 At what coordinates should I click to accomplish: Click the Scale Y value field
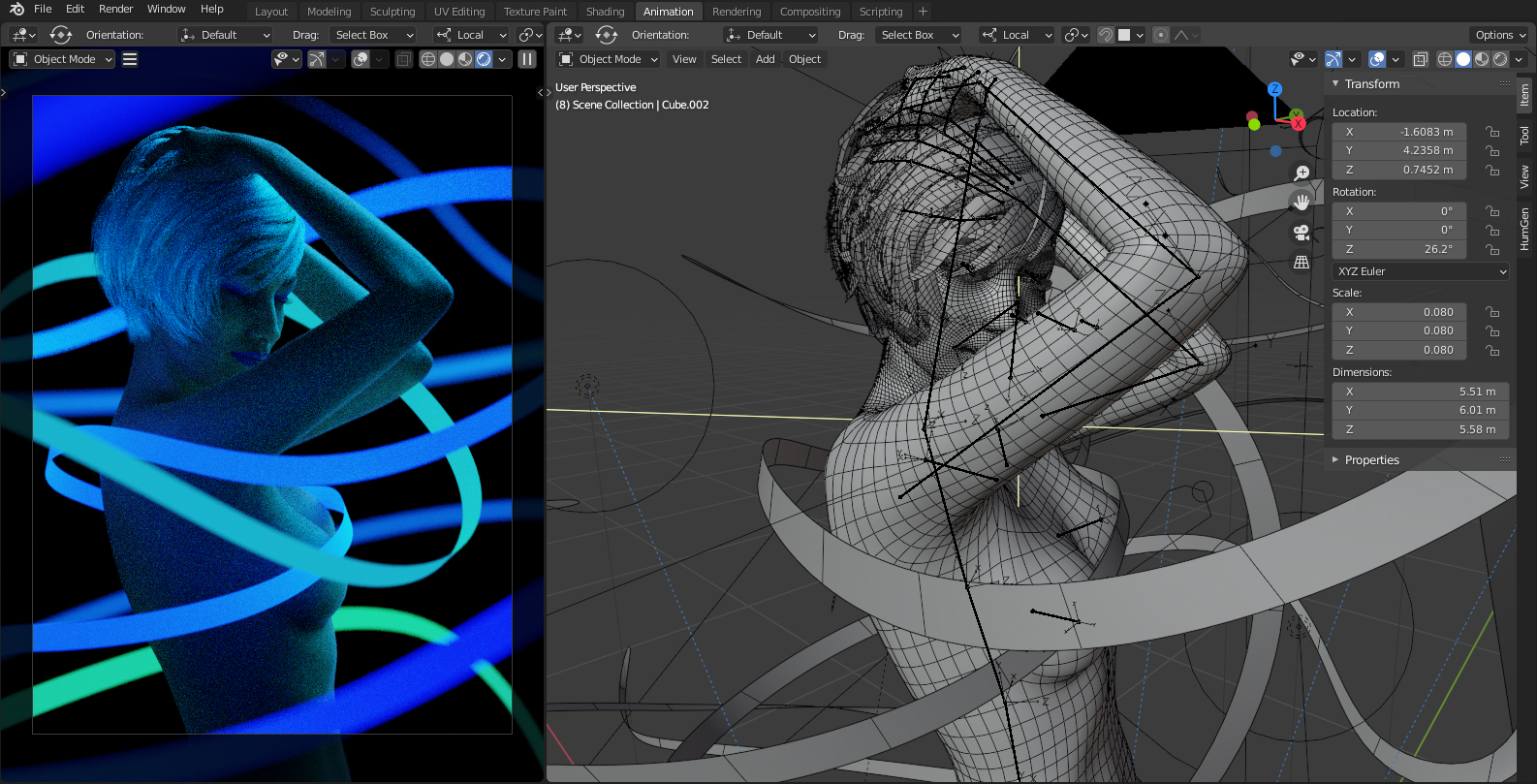[x=1399, y=330]
